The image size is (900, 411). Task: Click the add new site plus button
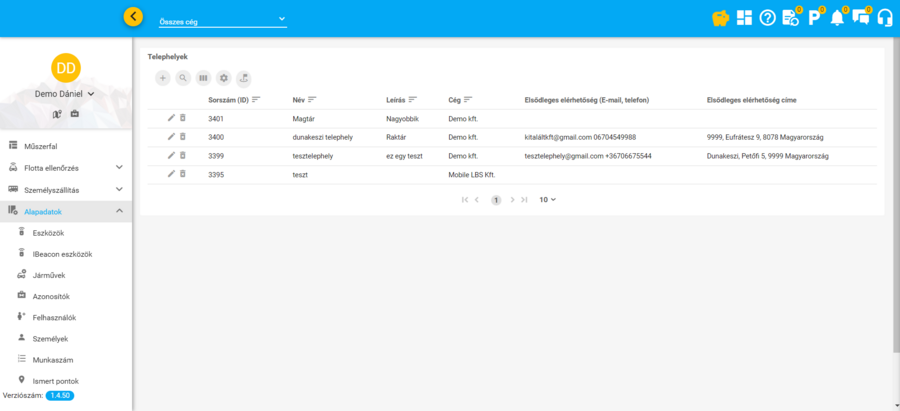[x=163, y=77]
